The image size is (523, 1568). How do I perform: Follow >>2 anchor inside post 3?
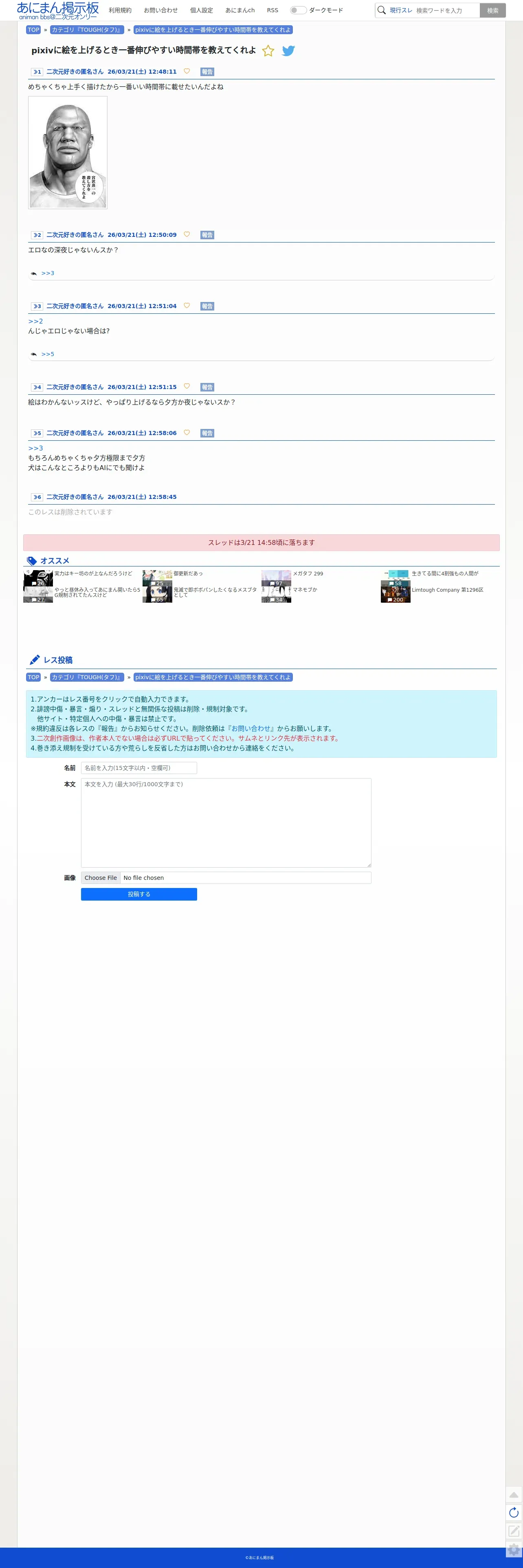(35, 321)
